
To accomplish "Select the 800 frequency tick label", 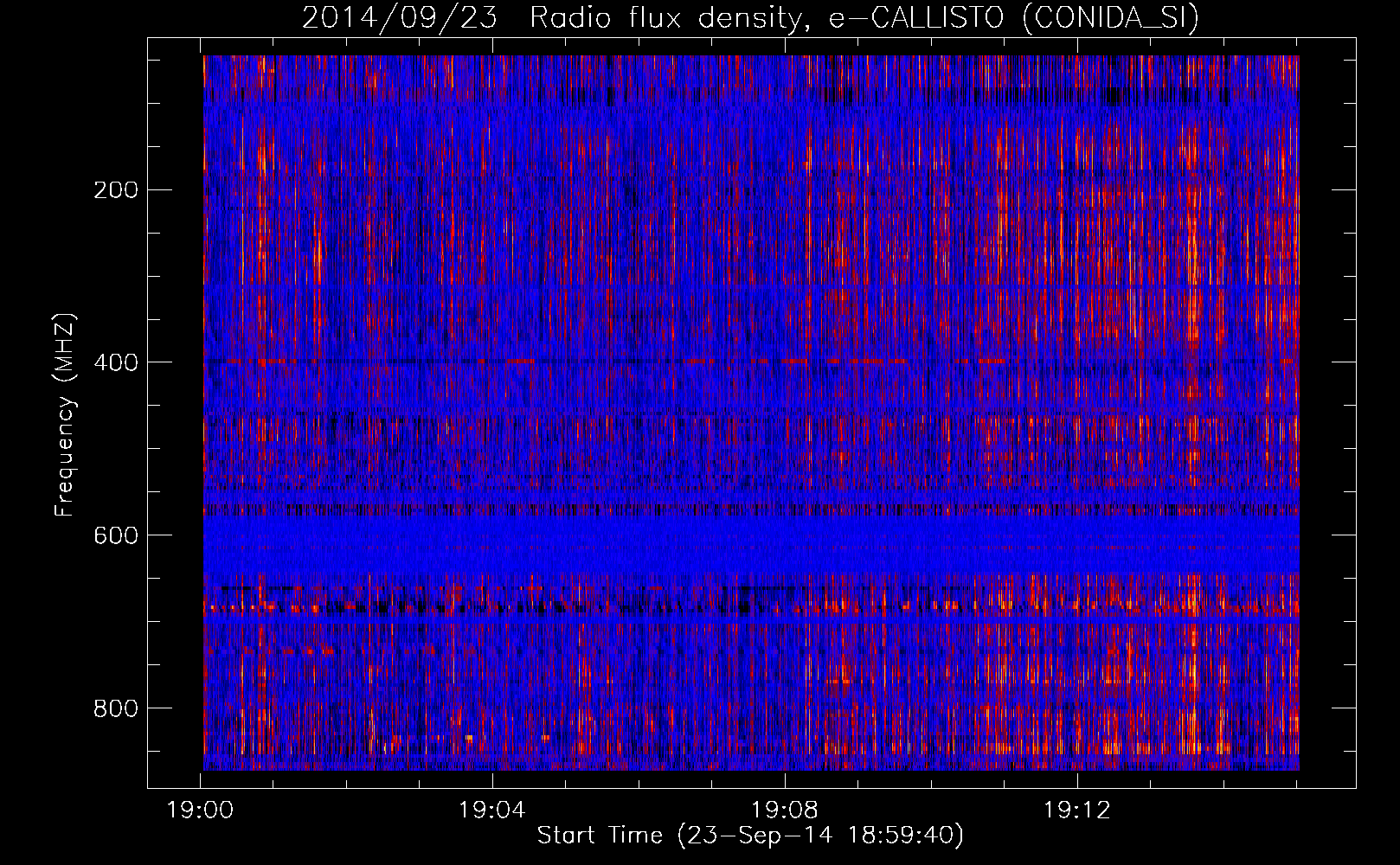I will 115,708.
